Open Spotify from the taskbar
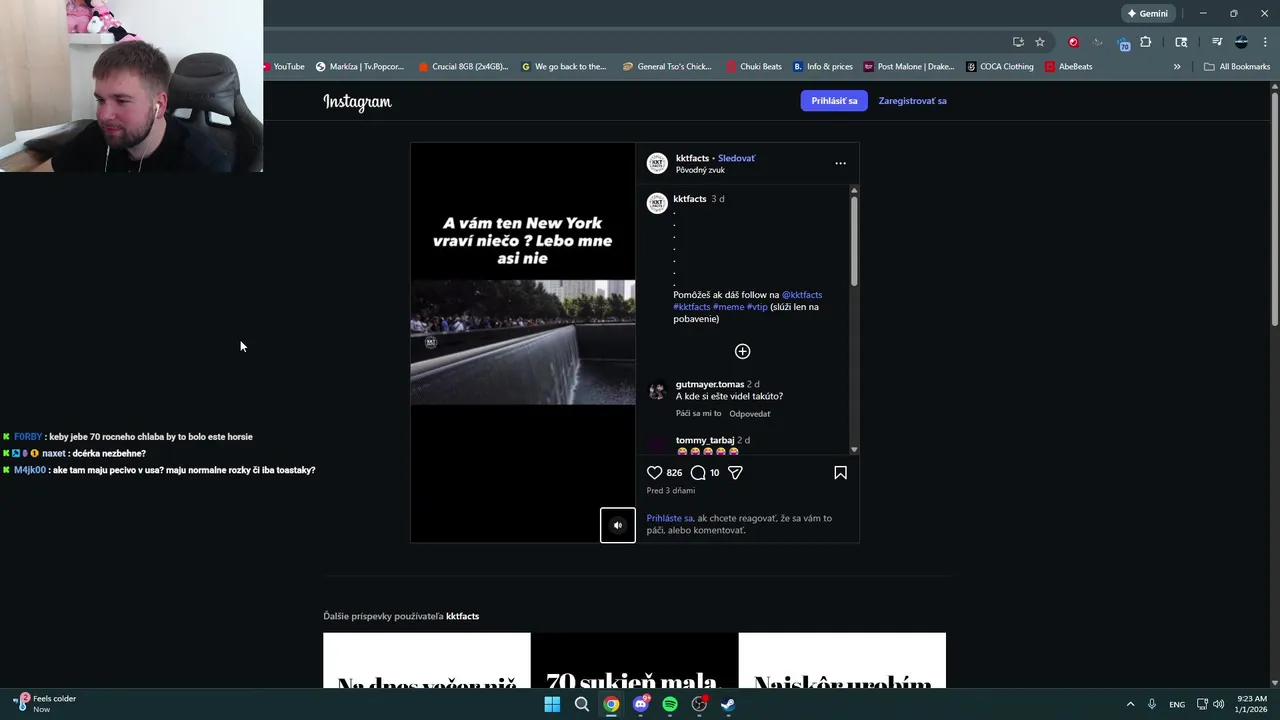This screenshot has height=720, width=1280. (x=670, y=704)
